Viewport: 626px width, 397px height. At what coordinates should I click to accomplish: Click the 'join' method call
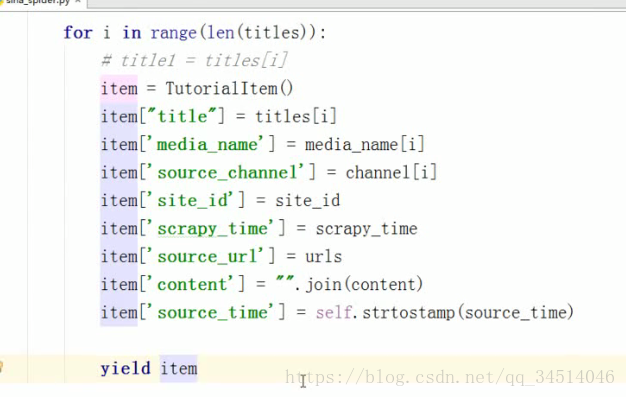323,284
